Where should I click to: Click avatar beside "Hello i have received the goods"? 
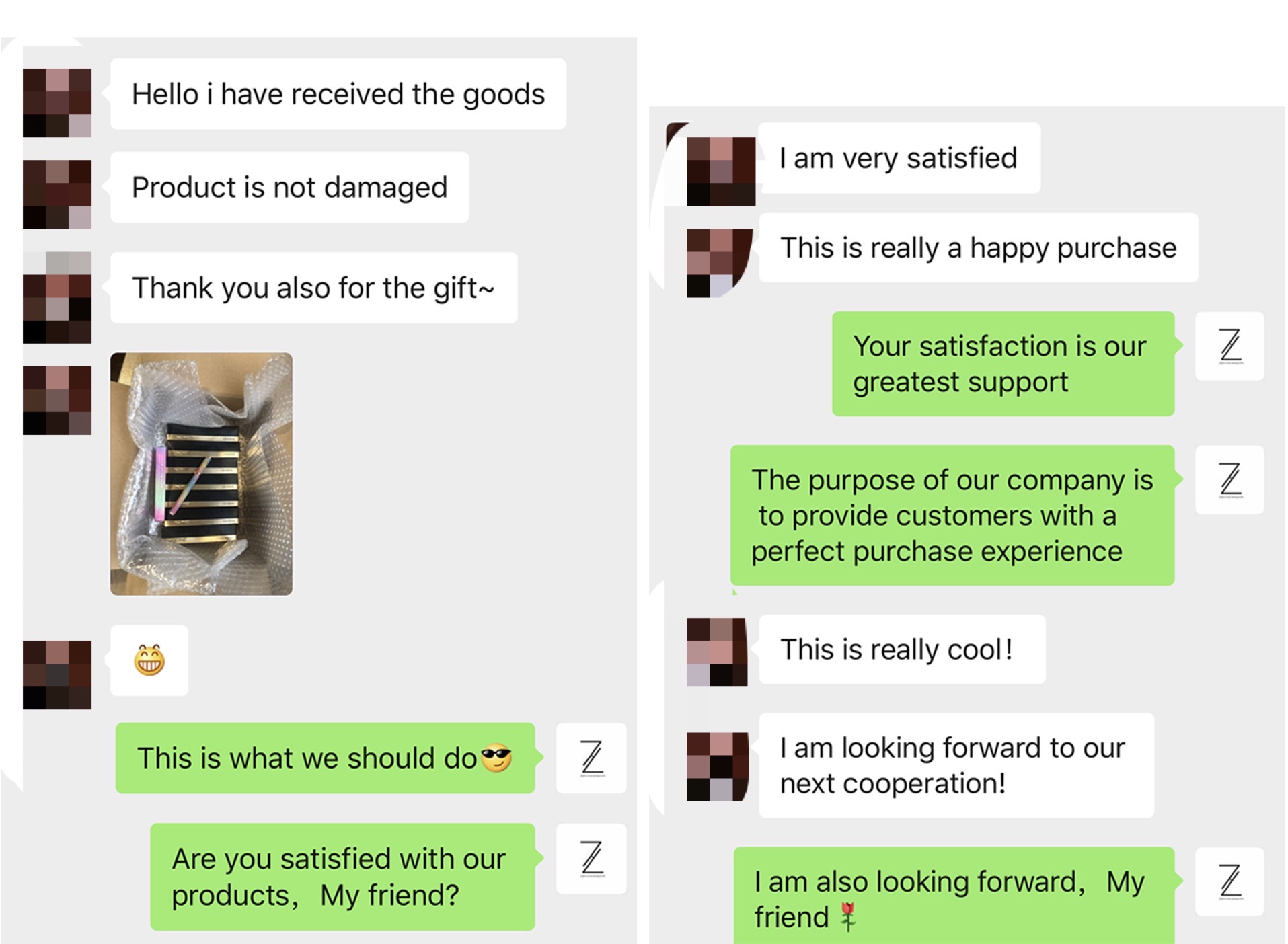point(57,103)
